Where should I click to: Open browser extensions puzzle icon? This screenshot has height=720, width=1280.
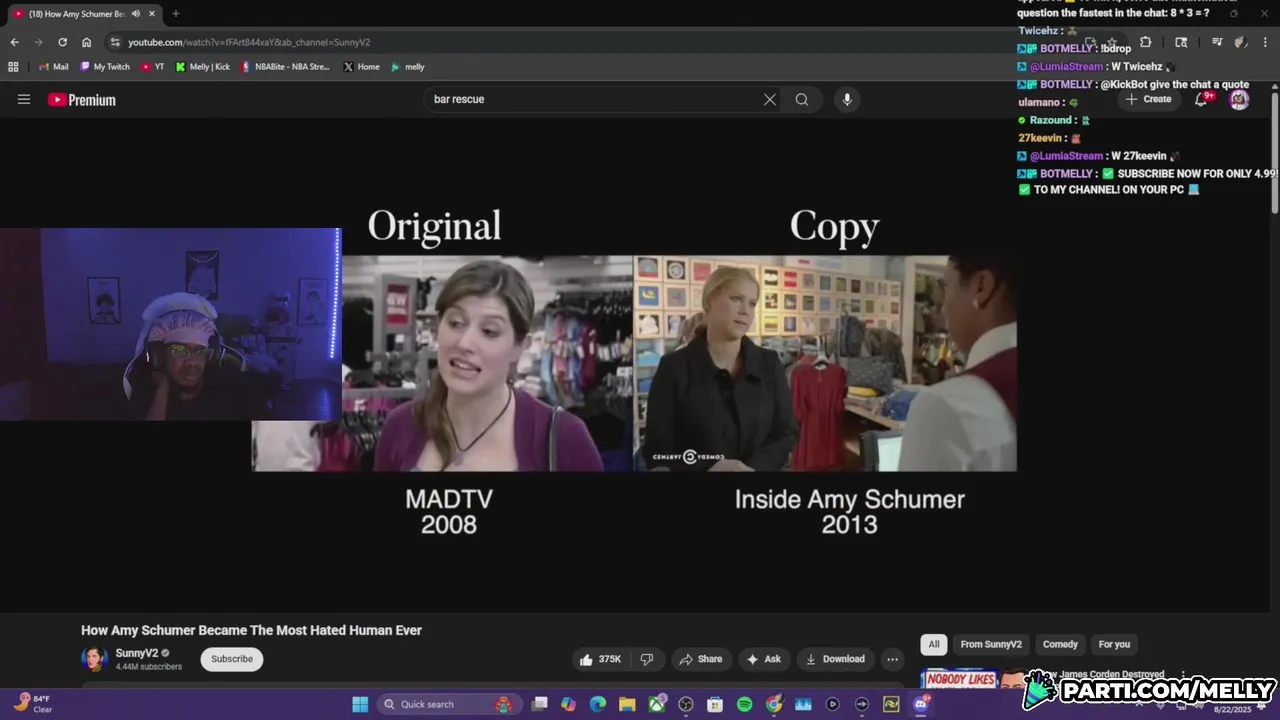click(1146, 42)
